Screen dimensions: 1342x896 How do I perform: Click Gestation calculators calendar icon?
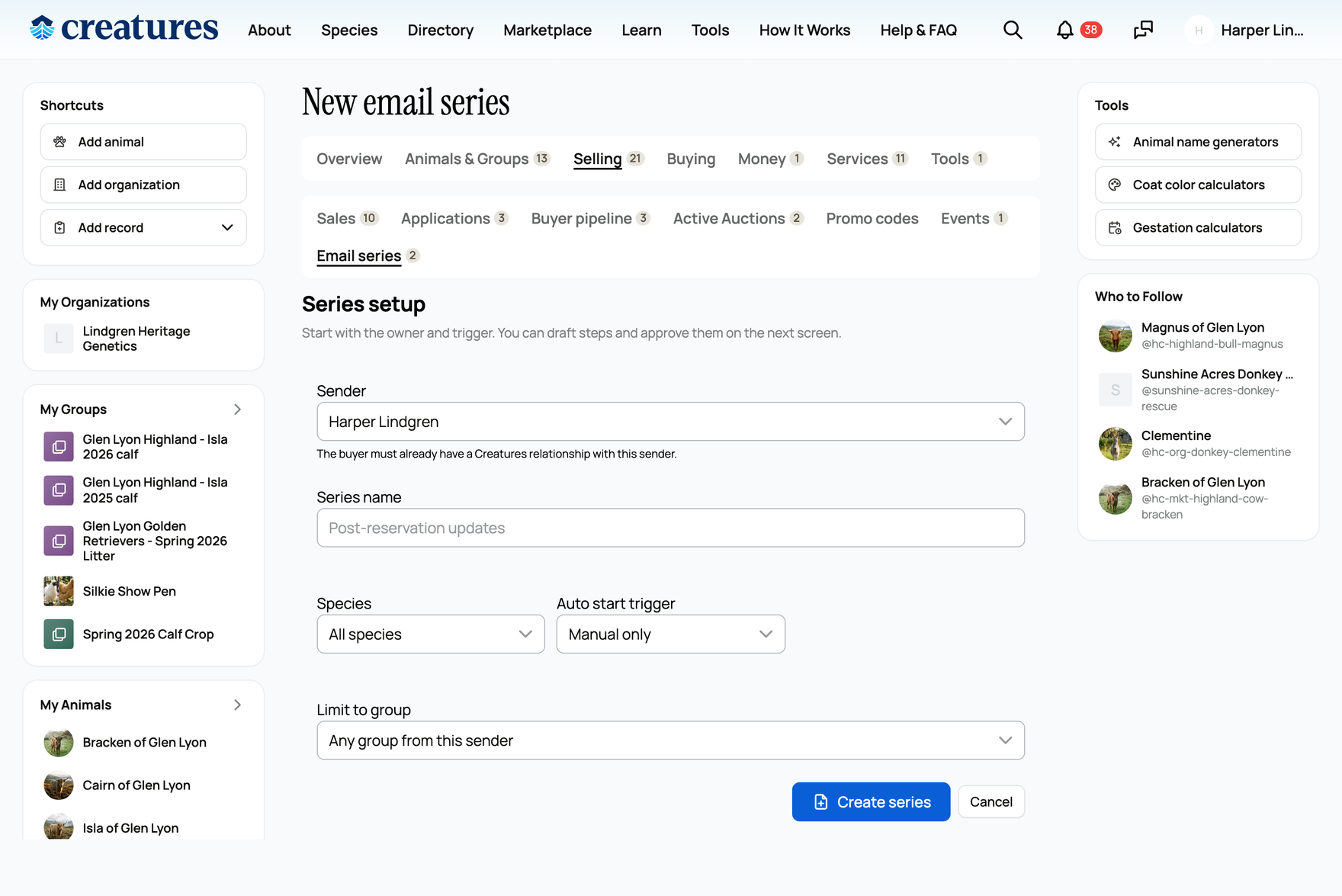pos(1115,227)
